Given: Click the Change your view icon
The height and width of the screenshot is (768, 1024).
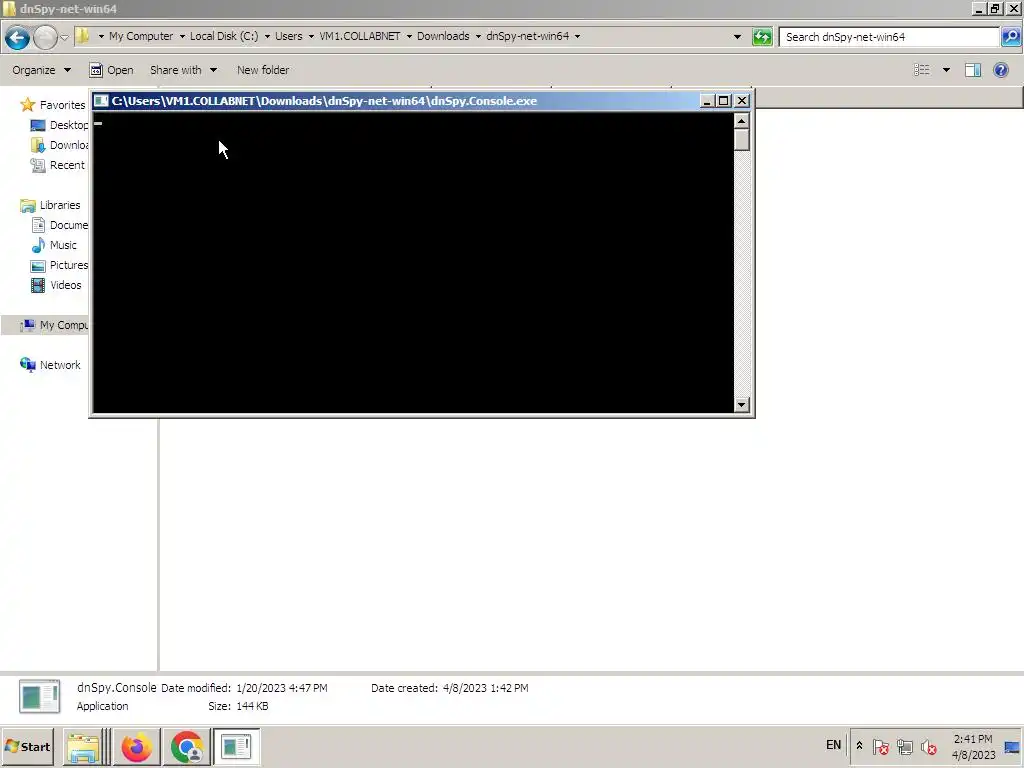Looking at the screenshot, I should tap(921, 70).
